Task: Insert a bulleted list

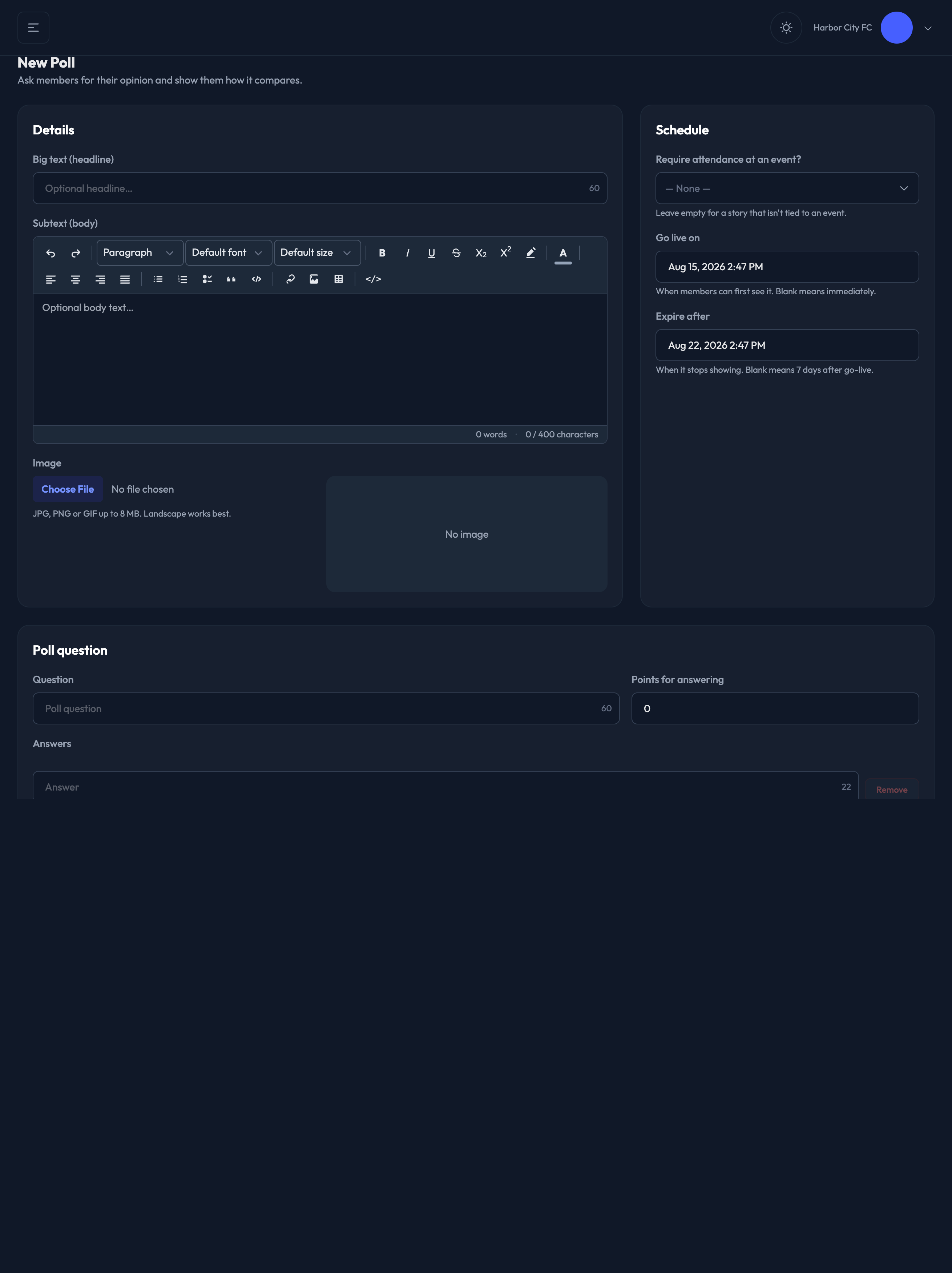Action: tap(158, 280)
